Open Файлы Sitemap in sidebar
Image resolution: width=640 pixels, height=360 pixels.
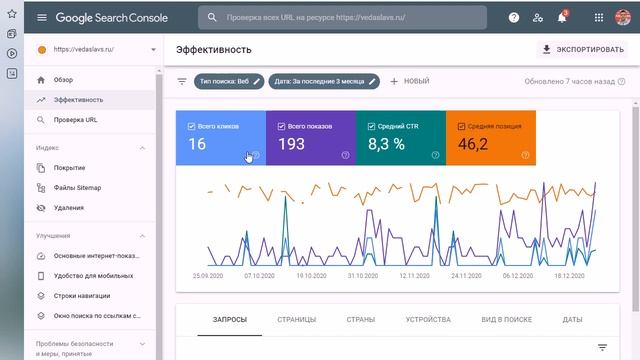(90, 188)
